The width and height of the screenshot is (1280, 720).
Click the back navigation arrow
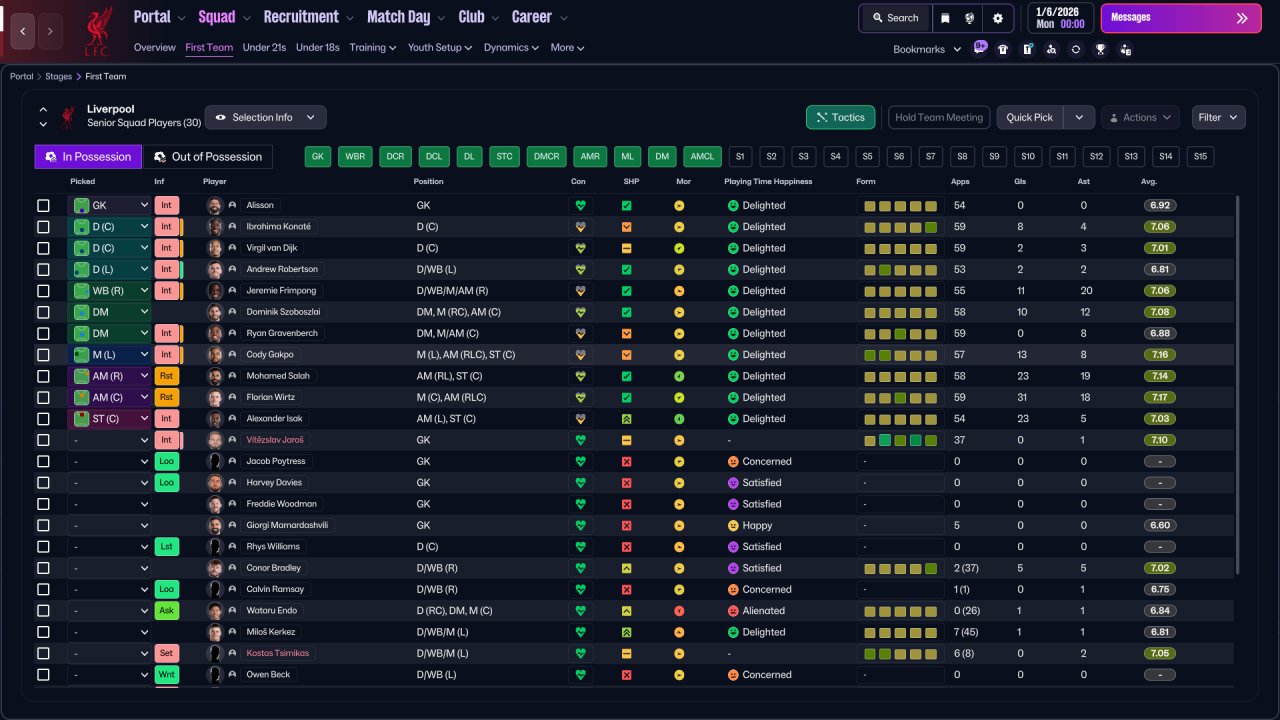click(x=24, y=31)
